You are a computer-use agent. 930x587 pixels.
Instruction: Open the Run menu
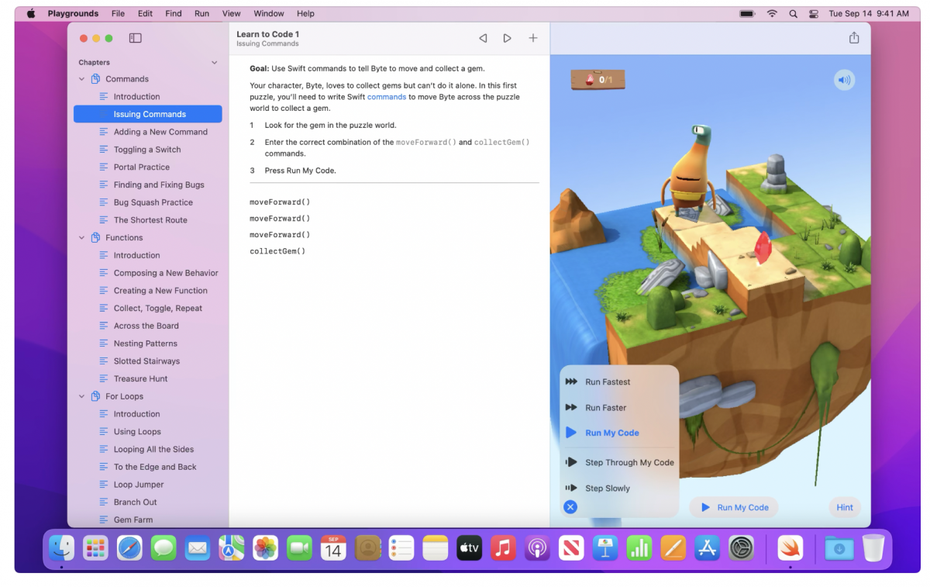pos(202,13)
